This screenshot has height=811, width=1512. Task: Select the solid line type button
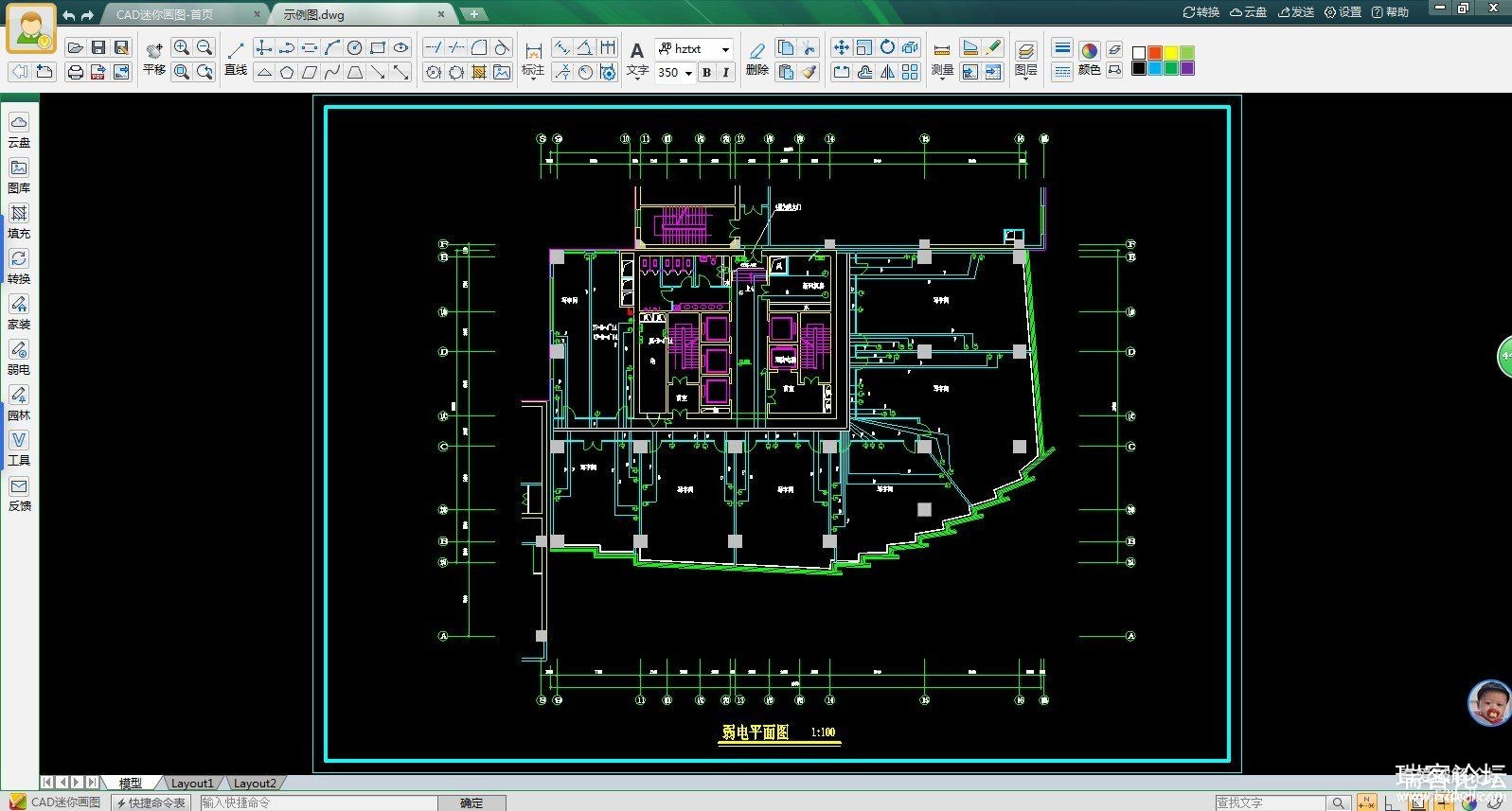click(1062, 48)
